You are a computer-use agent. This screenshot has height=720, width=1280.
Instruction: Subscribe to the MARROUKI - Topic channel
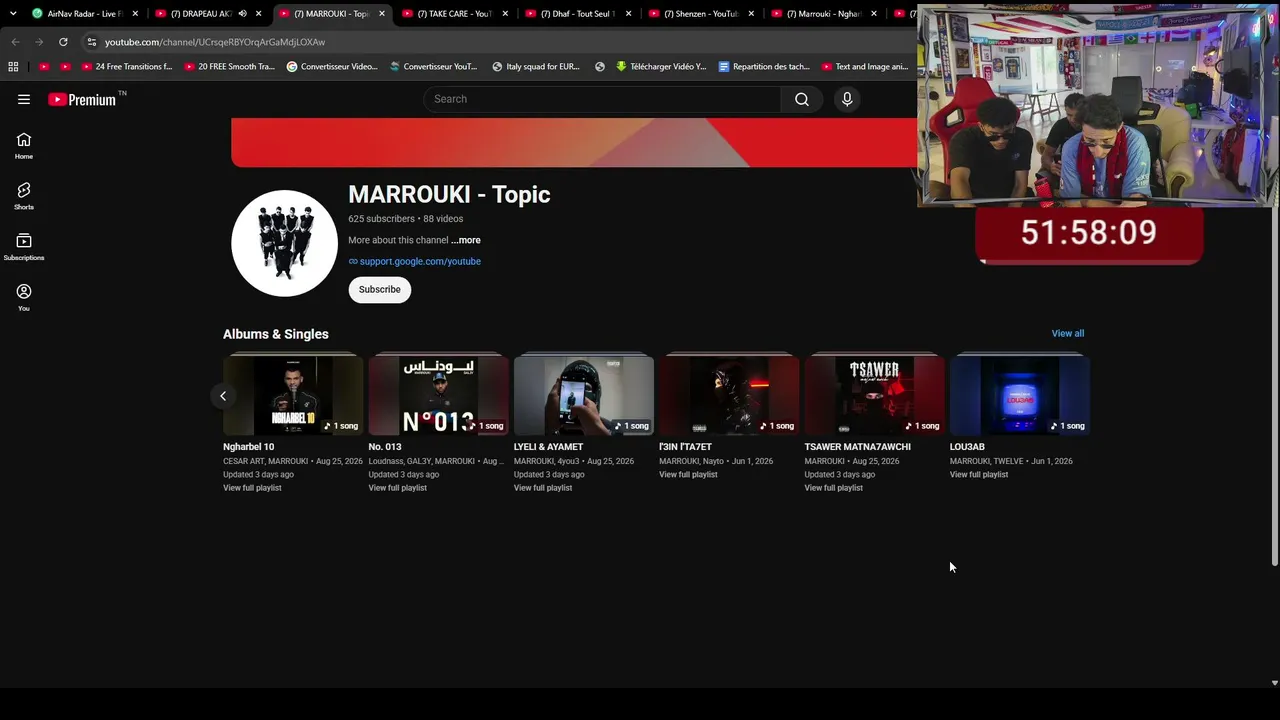380,289
